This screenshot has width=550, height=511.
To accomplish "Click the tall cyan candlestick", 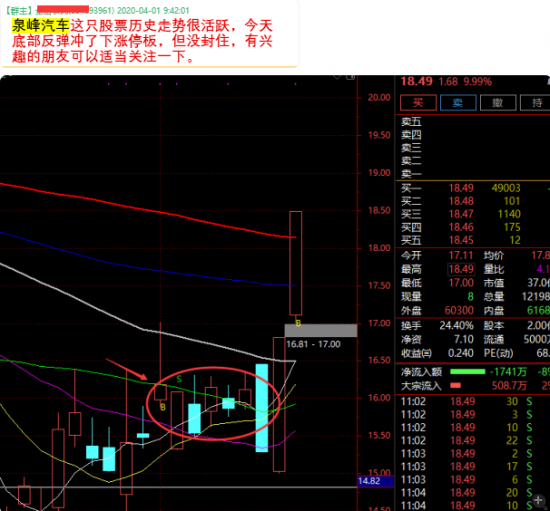I will (x=262, y=408).
